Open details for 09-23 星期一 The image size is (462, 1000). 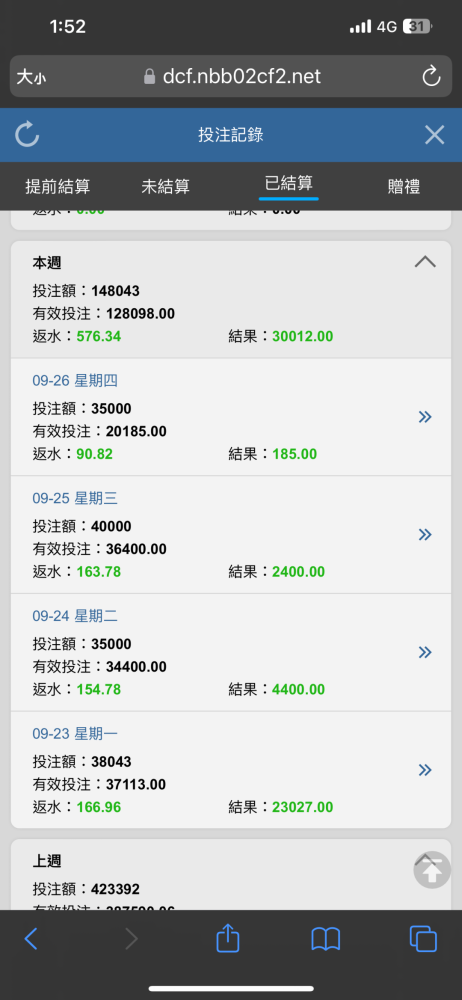point(425,770)
